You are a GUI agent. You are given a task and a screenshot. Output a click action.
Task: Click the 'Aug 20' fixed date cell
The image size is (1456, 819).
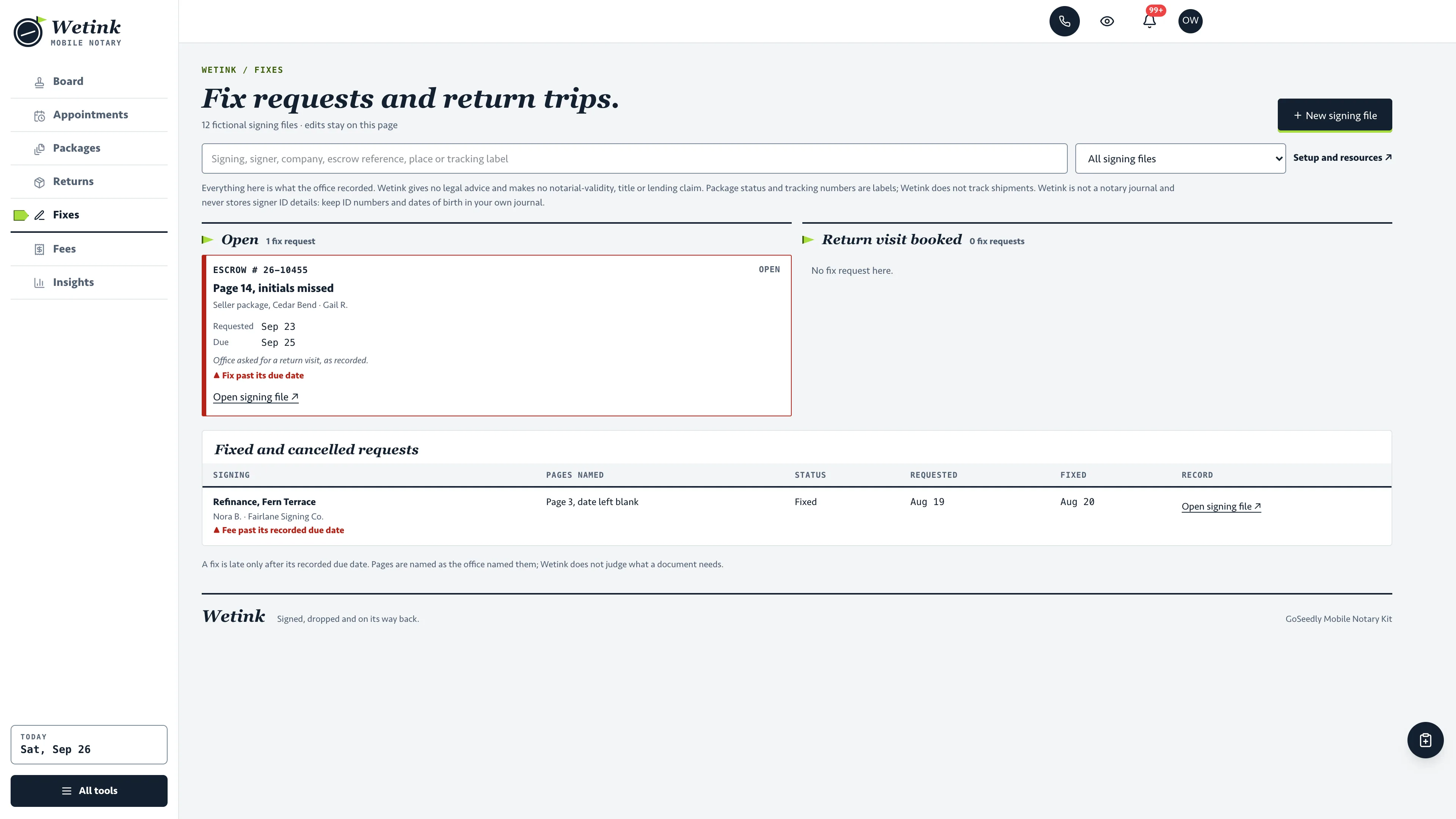point(1077,502)
